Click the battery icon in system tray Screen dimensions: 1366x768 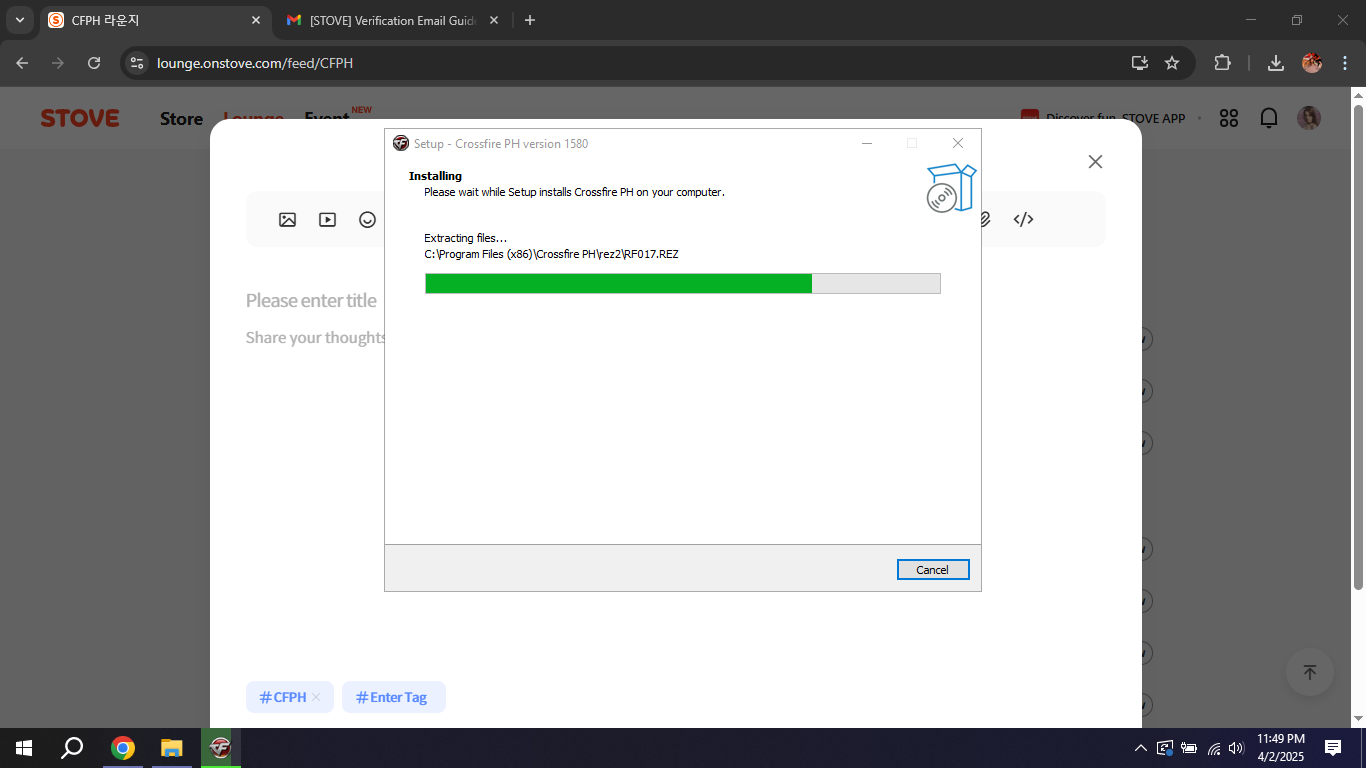(1189, 748)
